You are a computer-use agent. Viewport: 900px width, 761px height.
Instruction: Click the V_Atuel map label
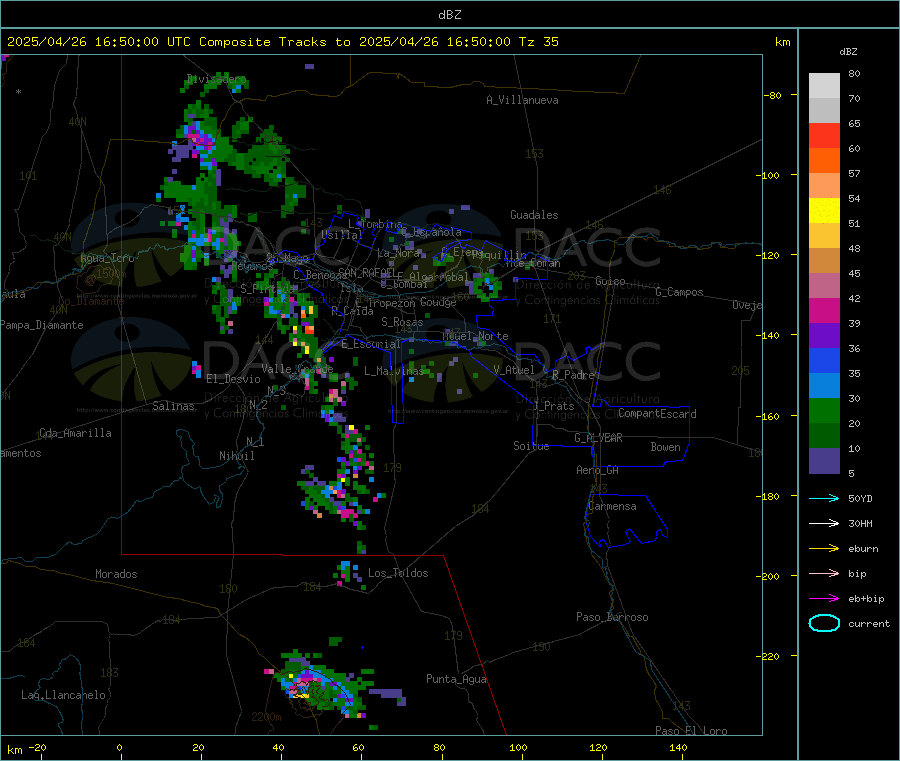[514, 370]
